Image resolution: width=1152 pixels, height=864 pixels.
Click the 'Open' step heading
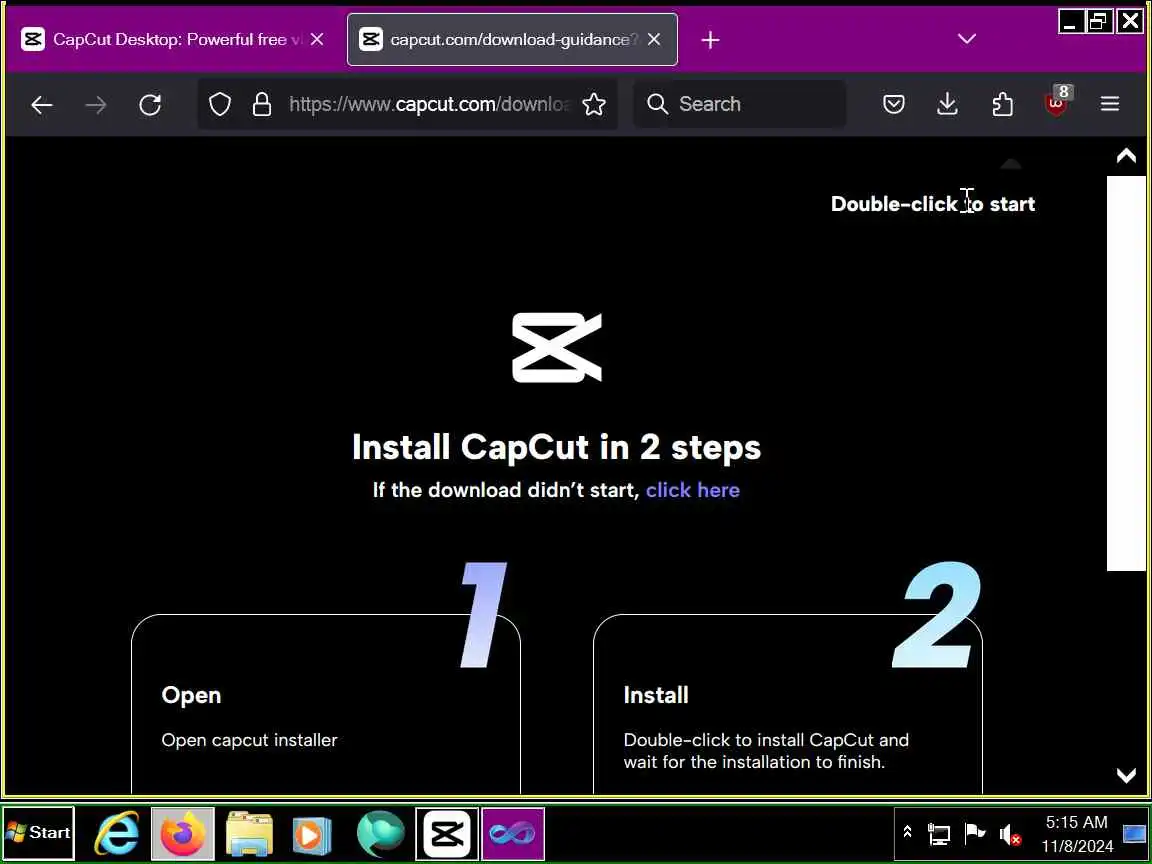coord(191,695)
